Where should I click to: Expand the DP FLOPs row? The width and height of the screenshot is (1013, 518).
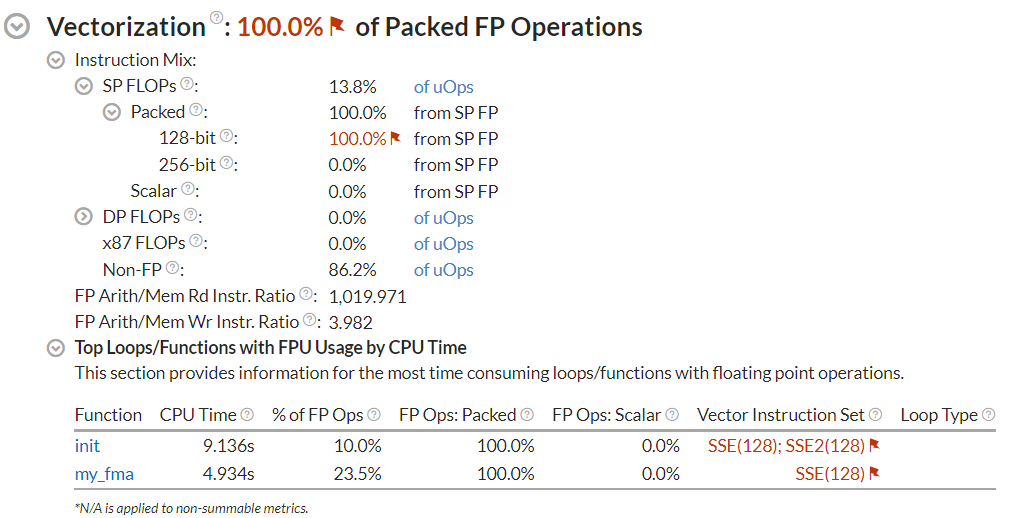(x=84, y=217)
